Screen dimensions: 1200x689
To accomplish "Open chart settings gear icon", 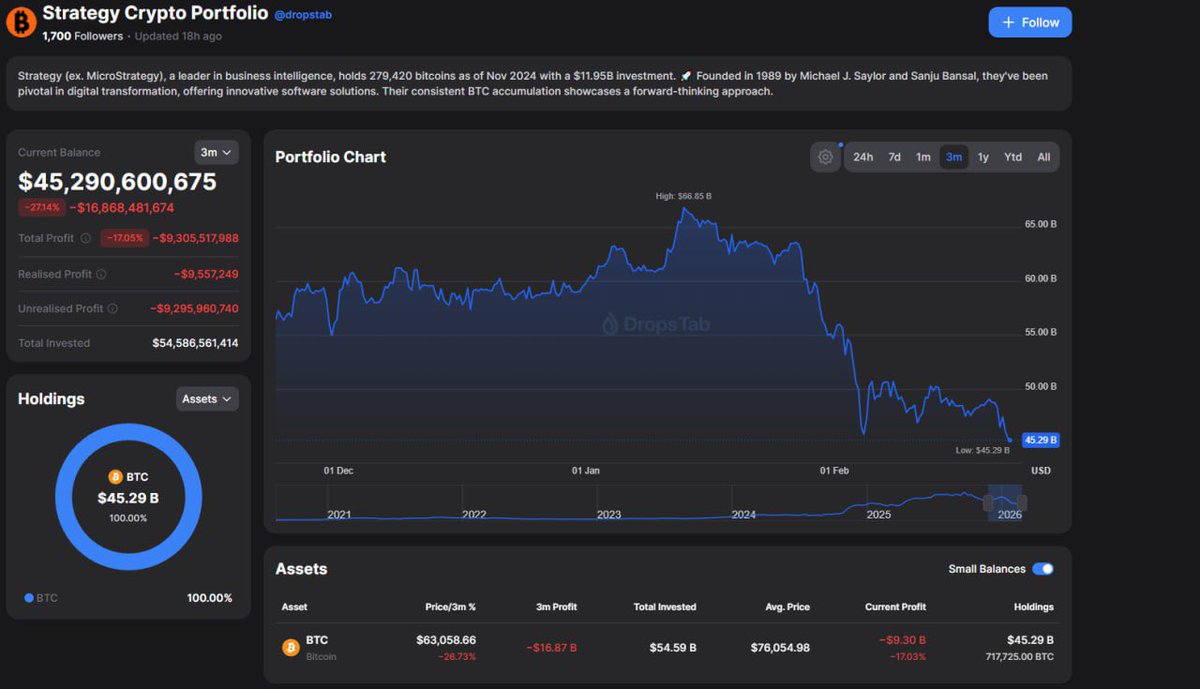I will pyautogui.click(x=825, y=157).
